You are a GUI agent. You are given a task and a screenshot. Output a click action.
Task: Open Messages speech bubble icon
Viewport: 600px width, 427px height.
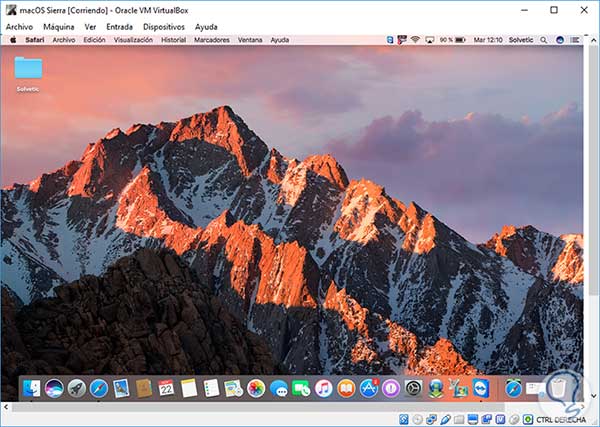pyautogui.click(x=279, y=389)
